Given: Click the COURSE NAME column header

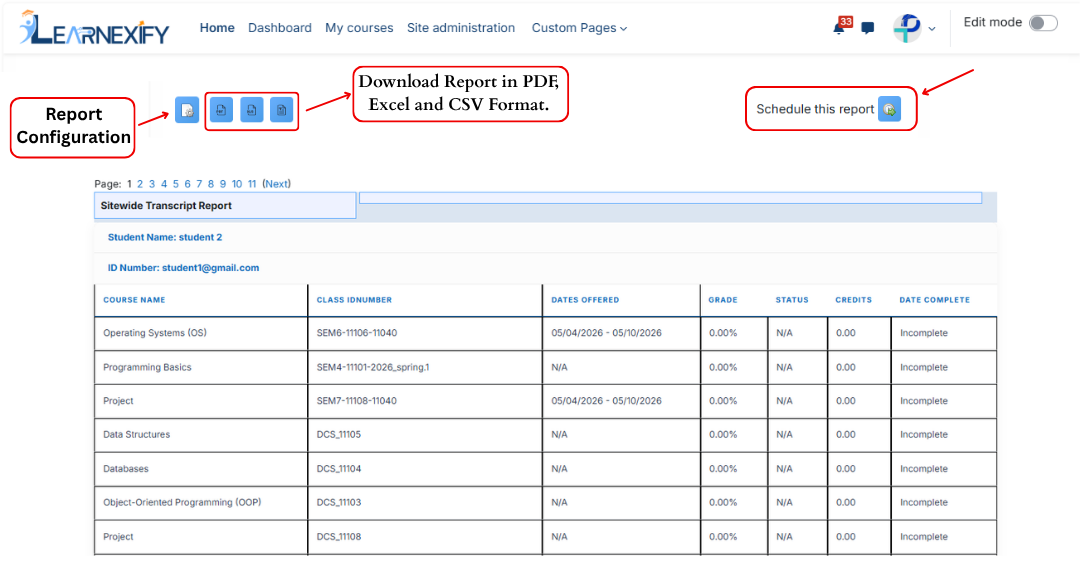Looking at the screenshot, I should pos(134,300).
